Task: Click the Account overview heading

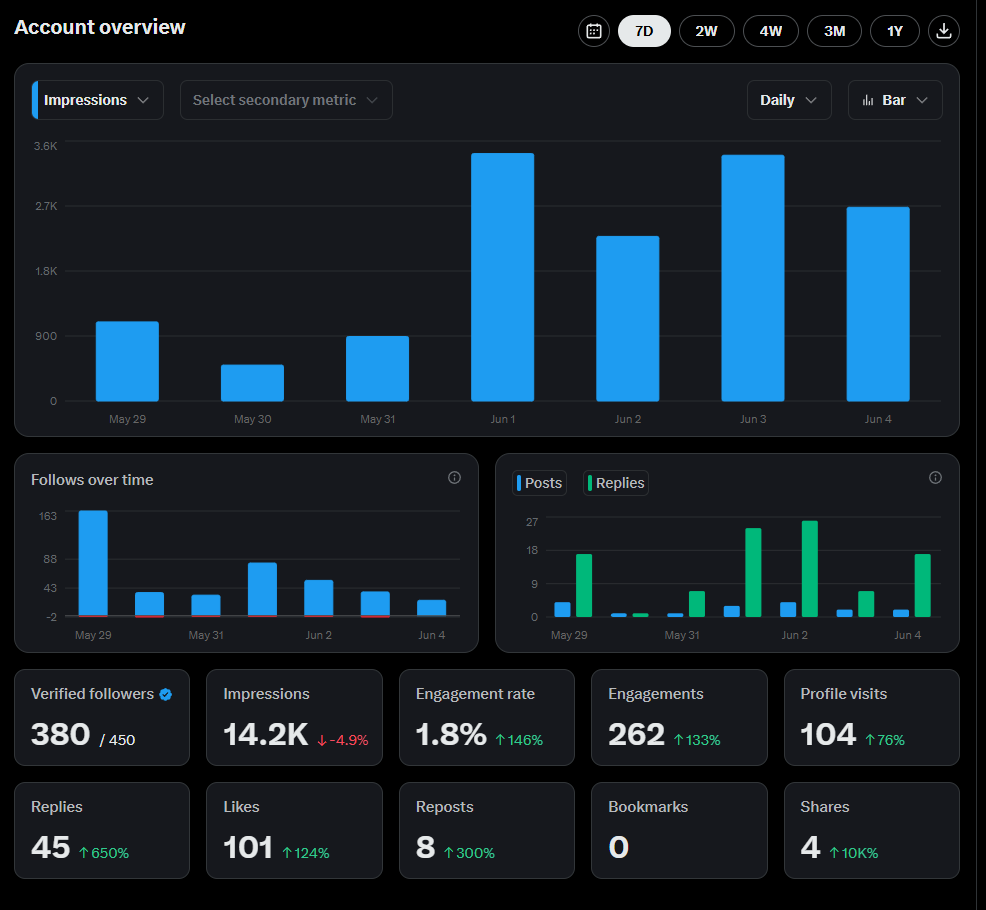Action: (100, 27)
